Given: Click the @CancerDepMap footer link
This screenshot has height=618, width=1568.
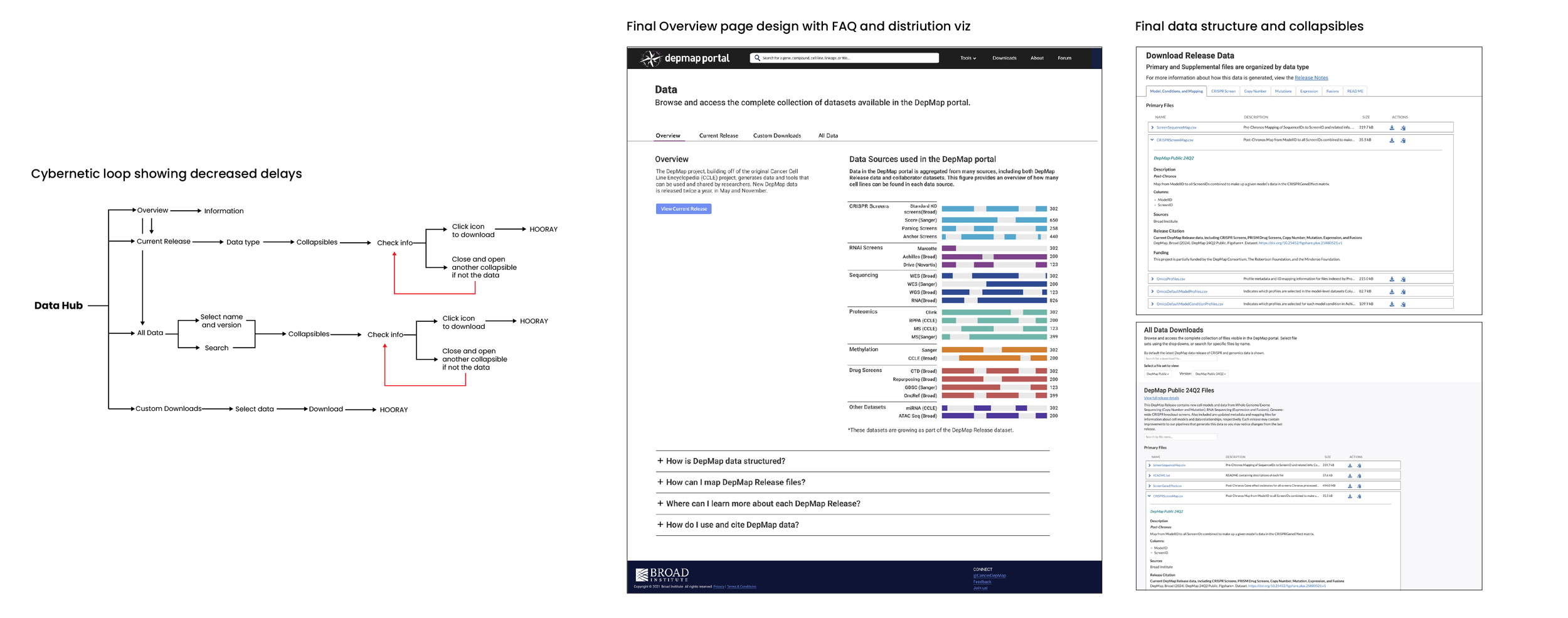Looking at the screenshot, I should pyautogui.click(x=989, y=575).
